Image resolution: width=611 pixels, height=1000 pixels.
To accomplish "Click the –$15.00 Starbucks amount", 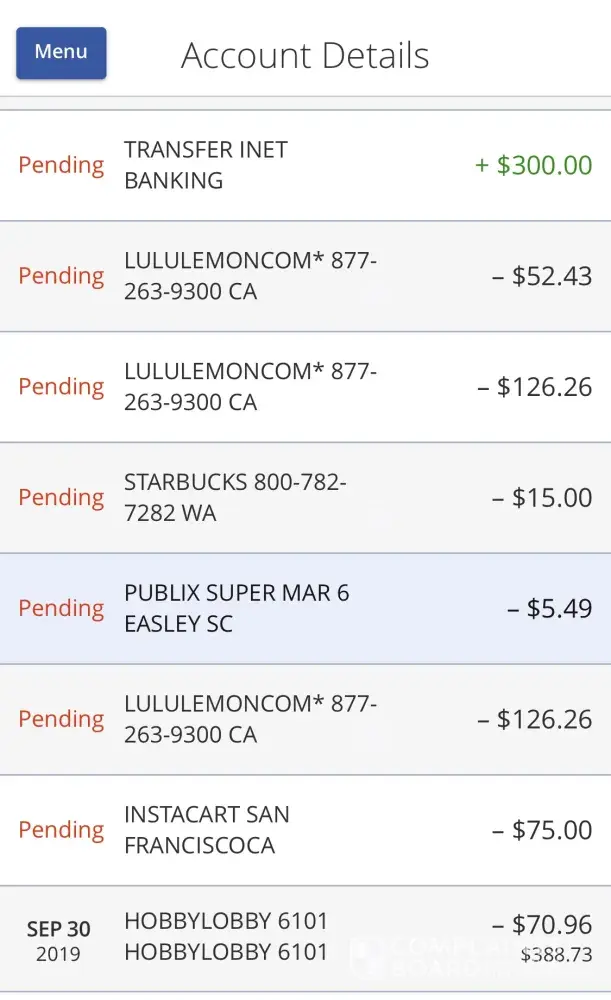I will [541, 498].
